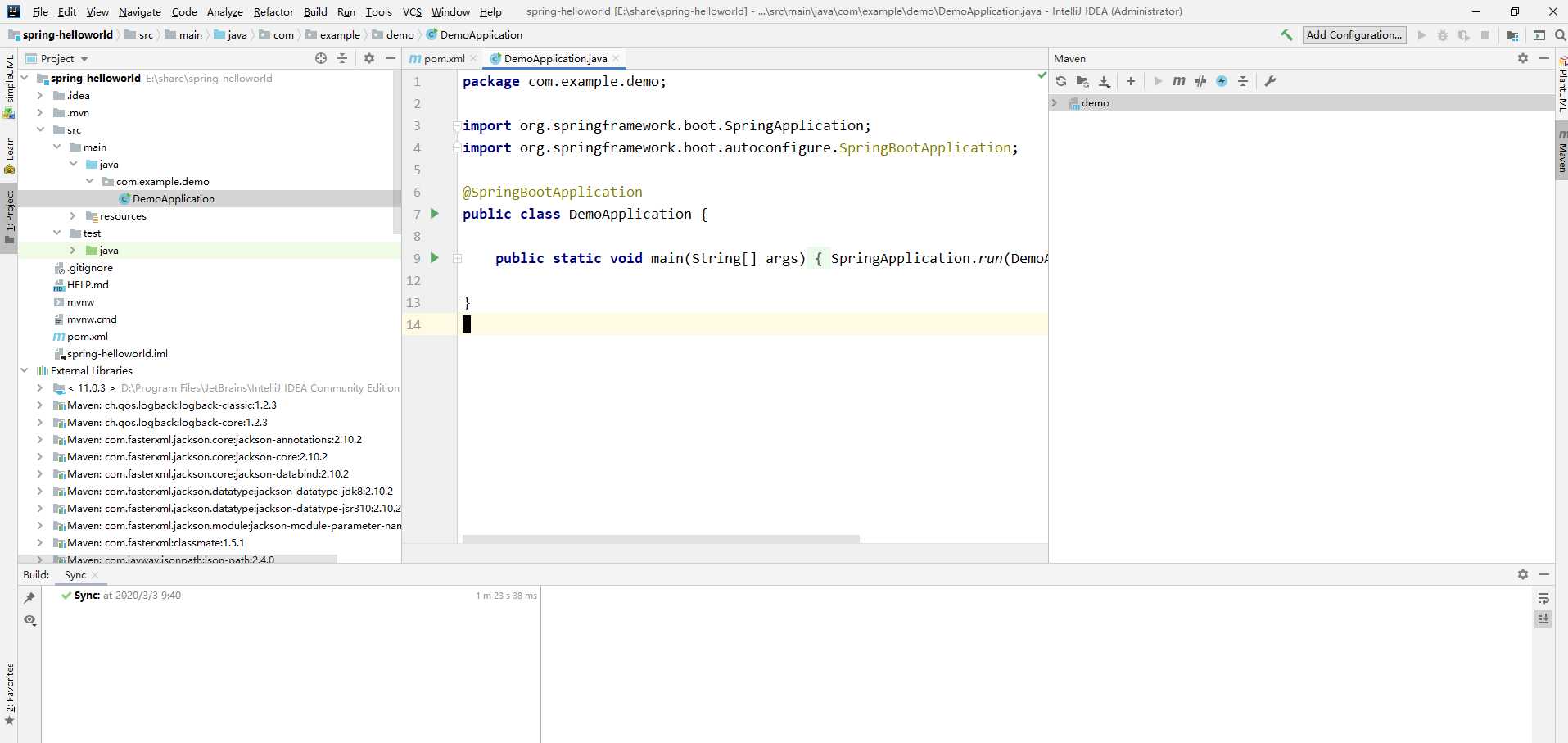Expand the folded main method body on line 9
Image resolution: width=1568 pixels, height=743 pixels.
pyautogui.click(x=458, y=258)
